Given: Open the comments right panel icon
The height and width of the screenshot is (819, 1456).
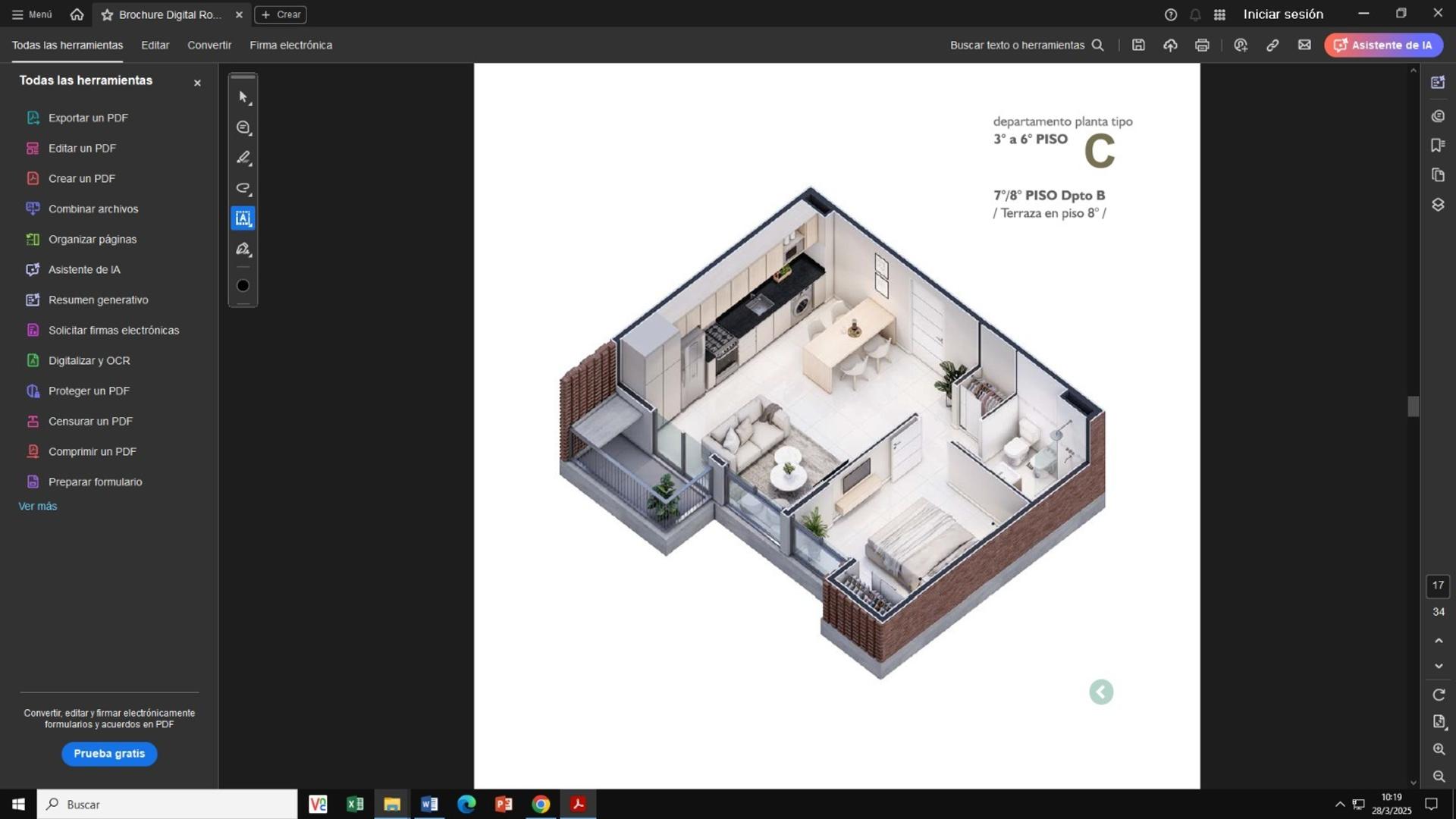Looking at the screenshot, I should click(x=1438, y=116).
